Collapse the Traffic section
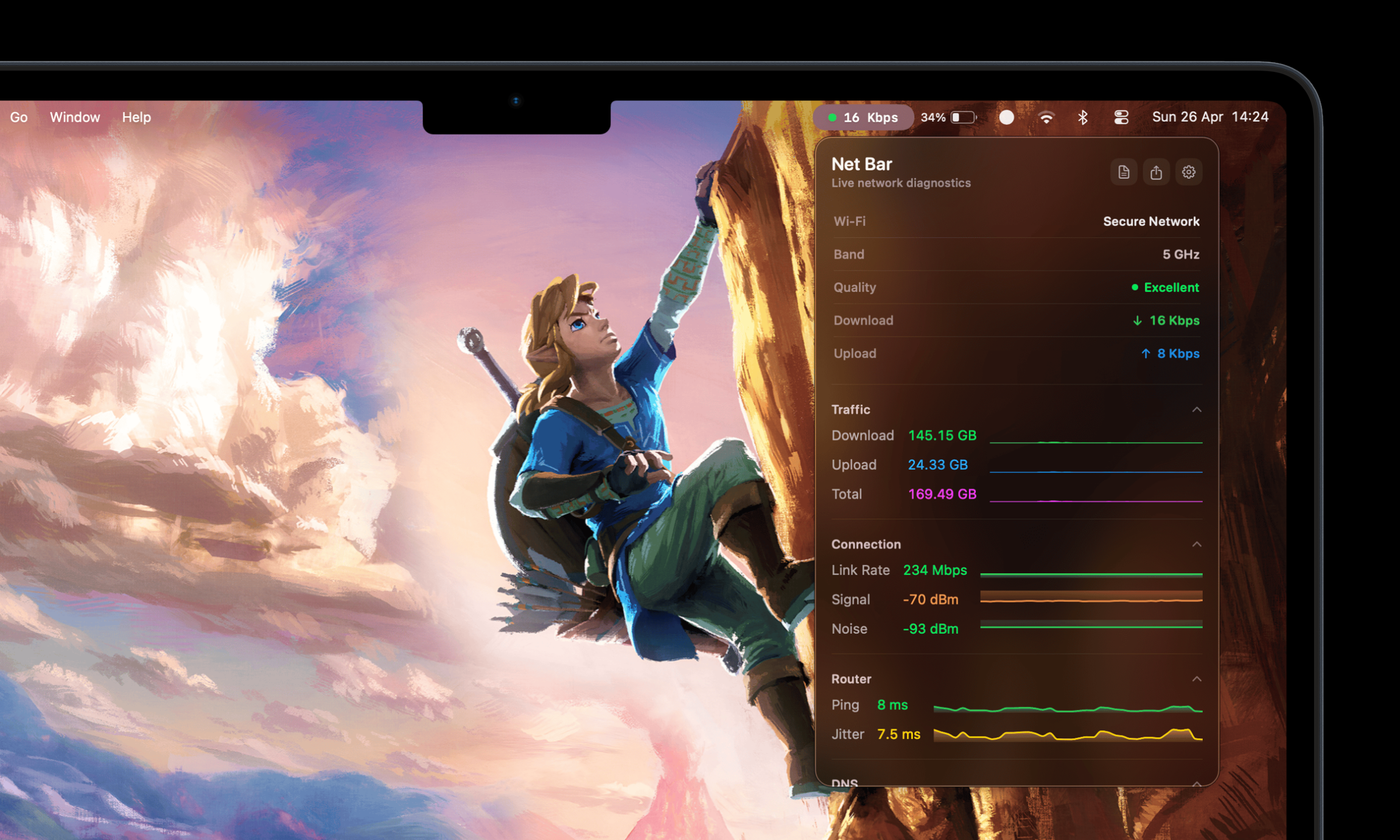The width and height of the screenshot is (1400, 840). 1197,410
